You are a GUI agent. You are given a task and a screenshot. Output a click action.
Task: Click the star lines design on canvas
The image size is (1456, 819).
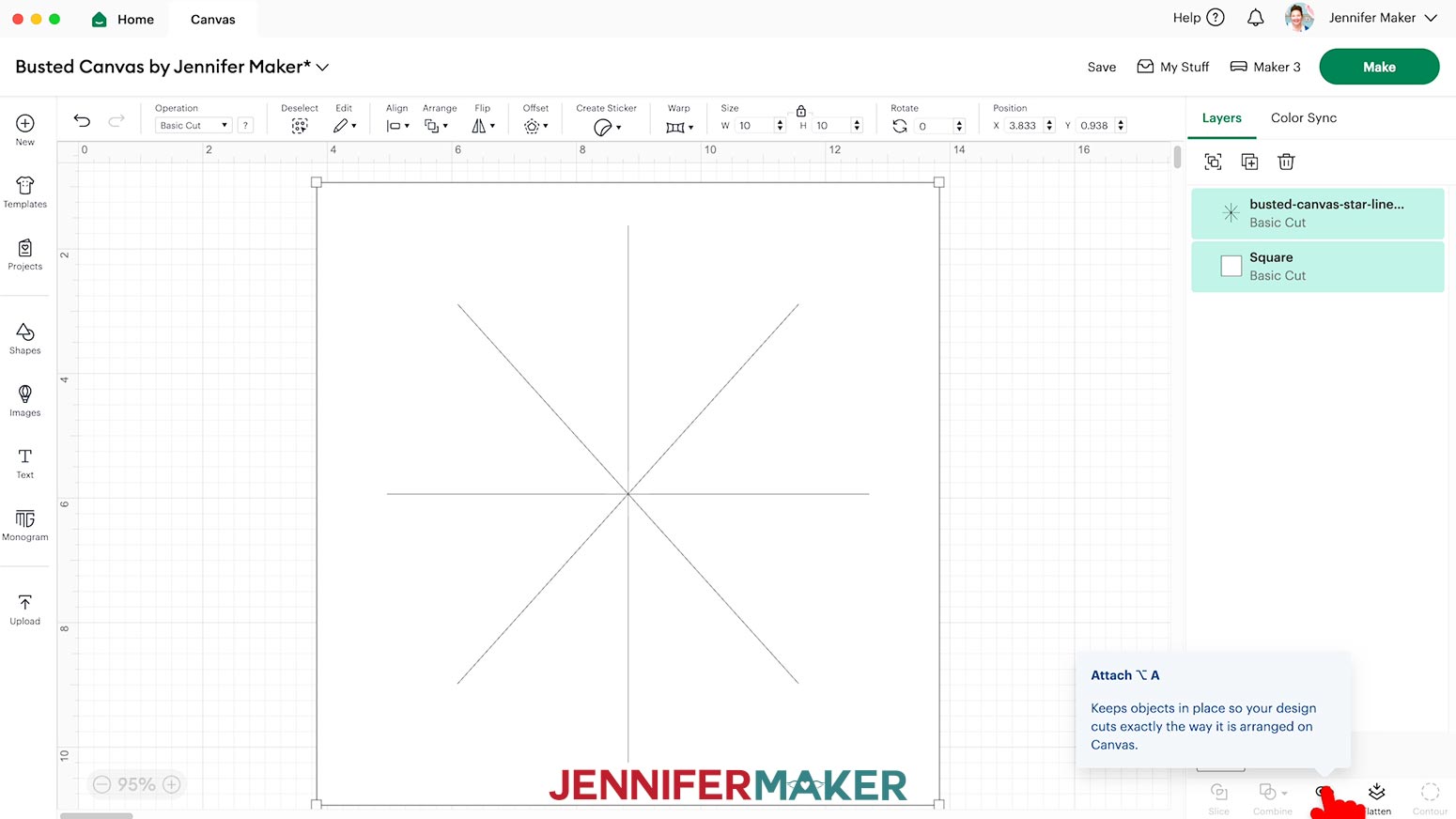tap(627, 493)
